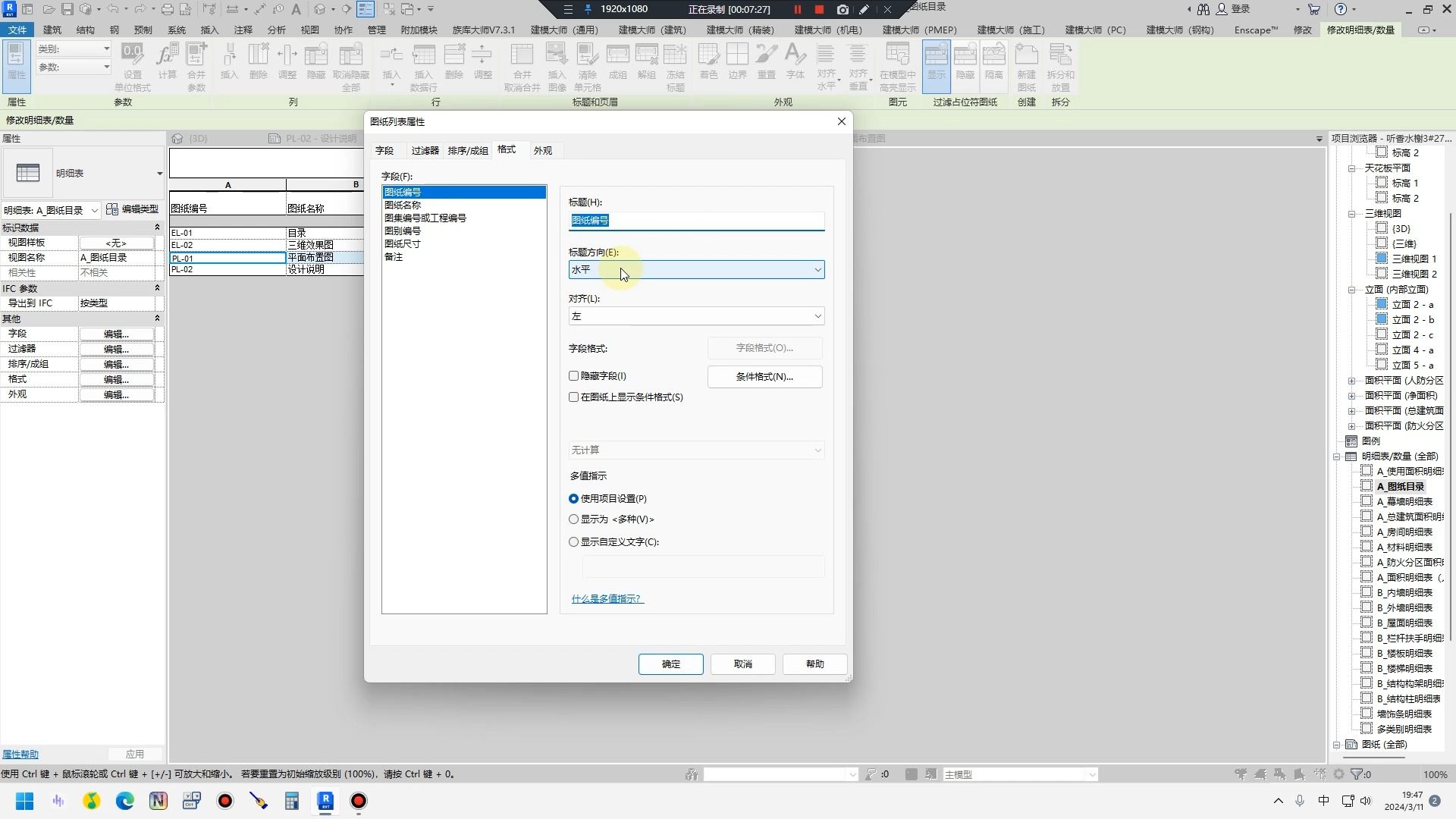Check the 隐藏字段 checkbox

coord(574,376)
